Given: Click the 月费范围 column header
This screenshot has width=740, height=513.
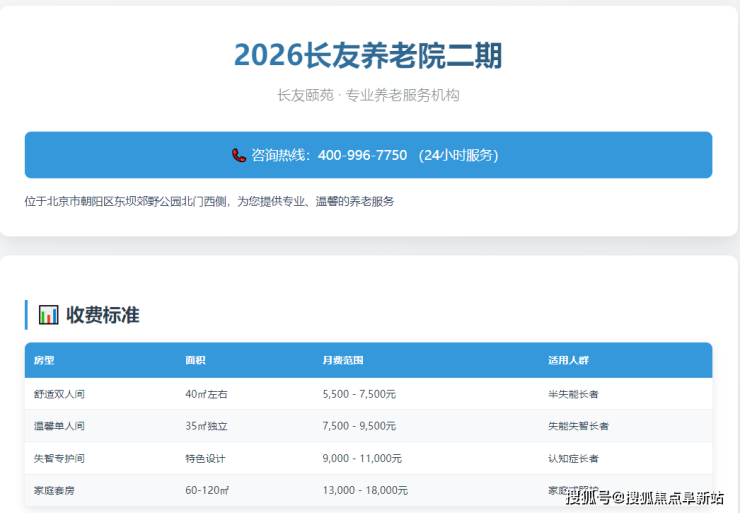Looking at the screenshot, I should pyautogui.click(x=342, y=360).
